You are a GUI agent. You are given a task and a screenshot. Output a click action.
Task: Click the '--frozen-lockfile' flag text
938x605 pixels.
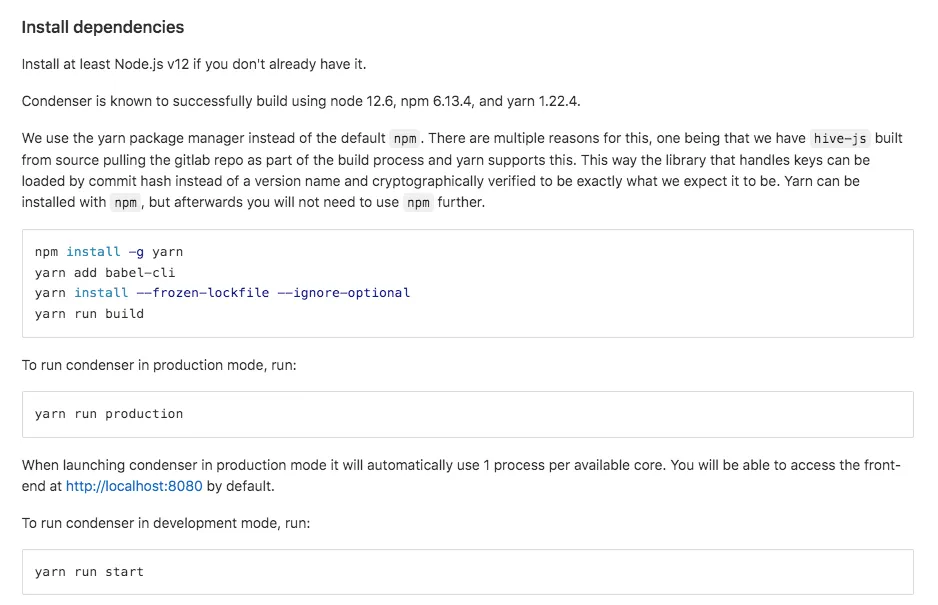203,293
